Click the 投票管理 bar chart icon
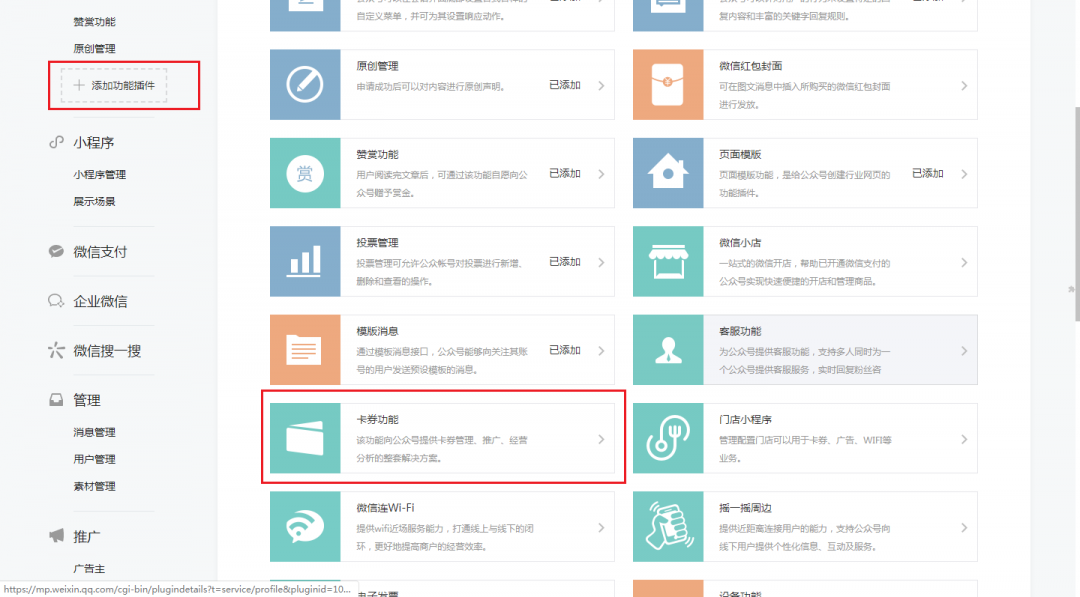 click(305, 262)
